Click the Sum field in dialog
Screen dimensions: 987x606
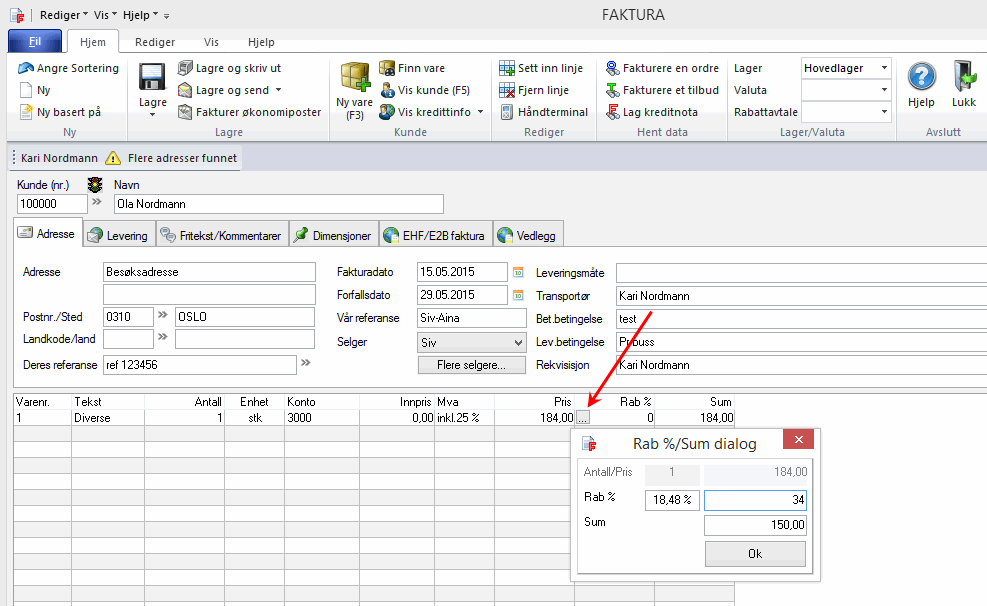755,525
